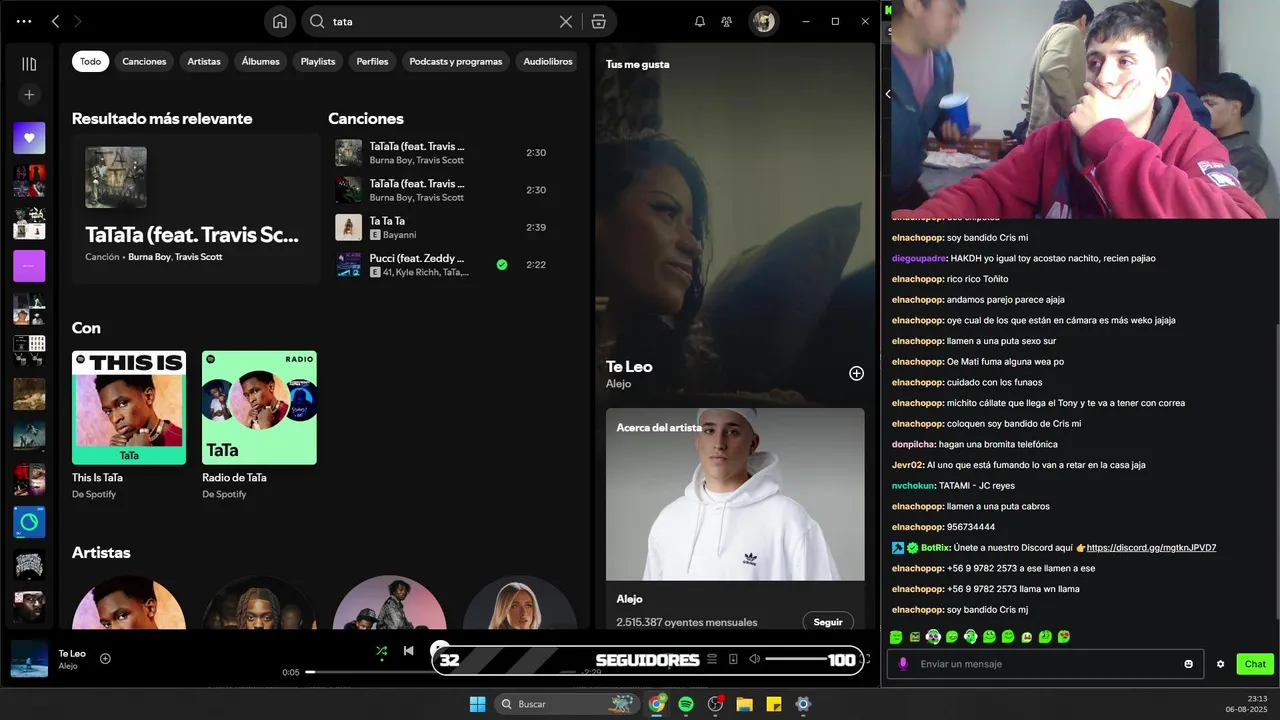Open the Windows Start menu

coord(477,704)
